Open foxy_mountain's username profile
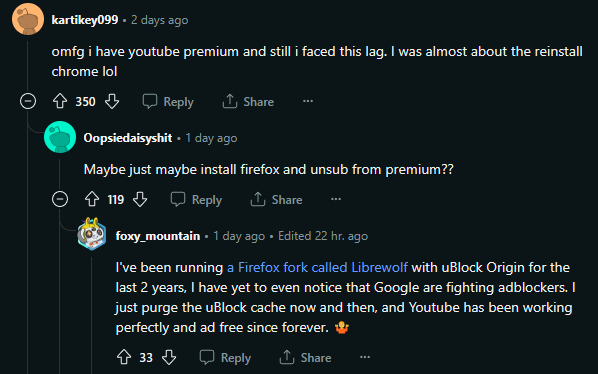The height and width of the screenshot is (374, 598). 158,236
